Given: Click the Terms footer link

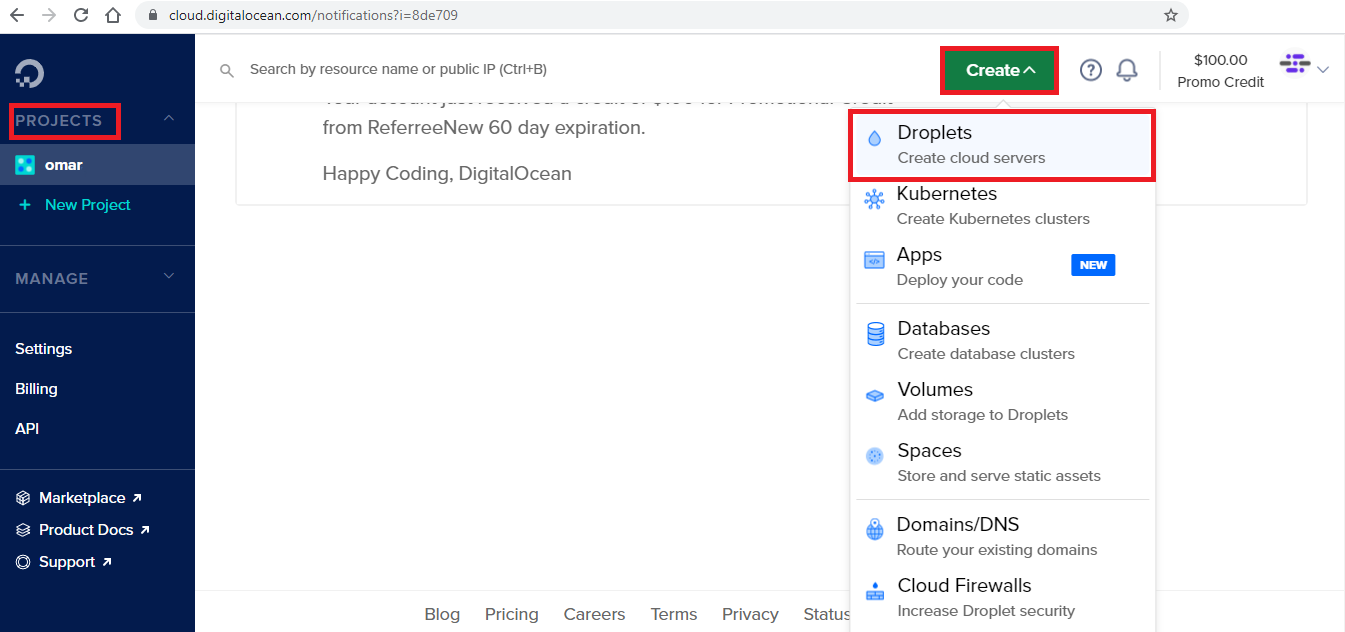Looking at the screenshot, I should [674, 614].
